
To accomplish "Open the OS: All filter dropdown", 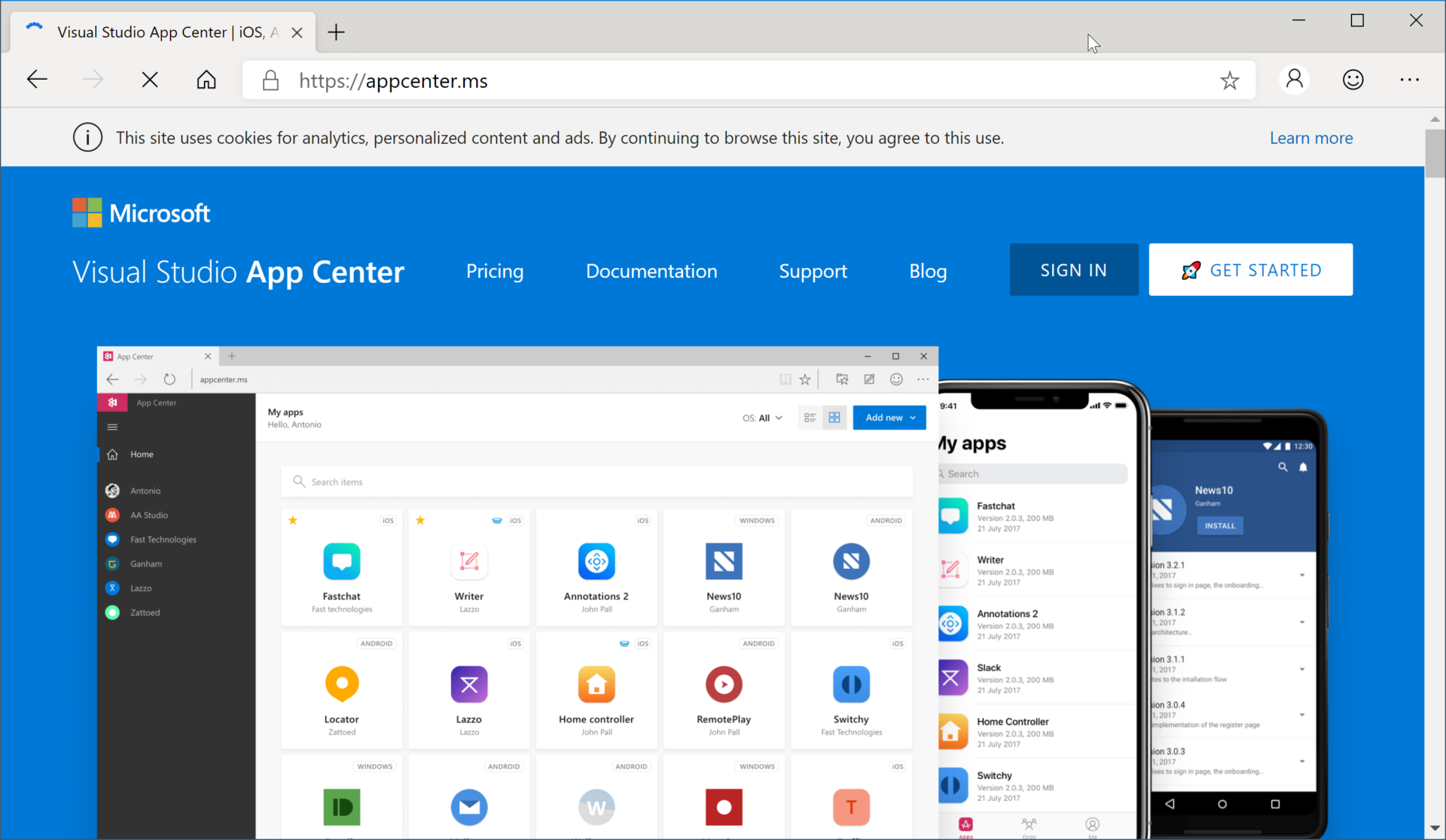I will (x=762, y=417).
